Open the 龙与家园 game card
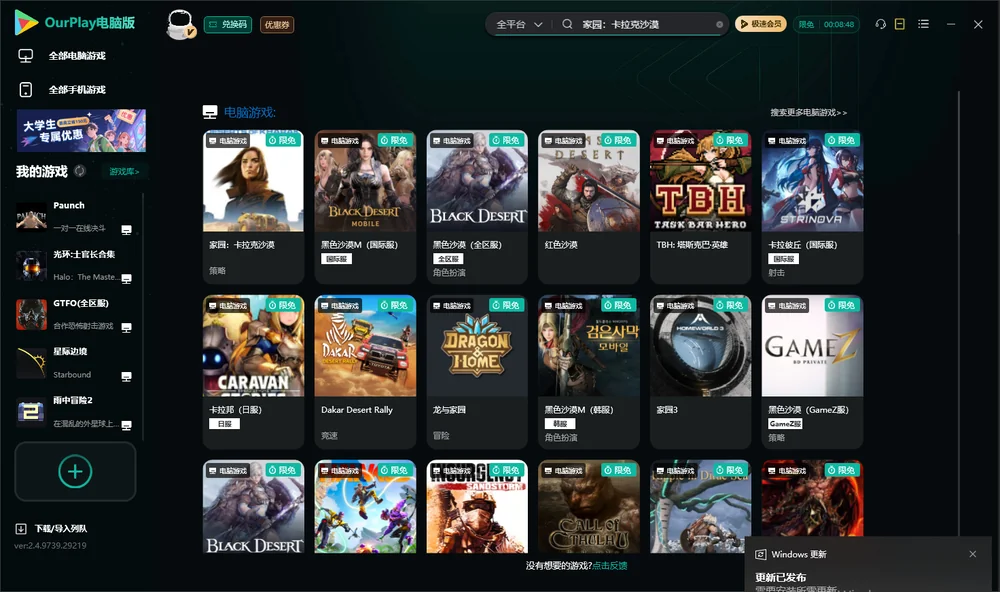Viewport: 1000px width, 592px height. point(477,372)
